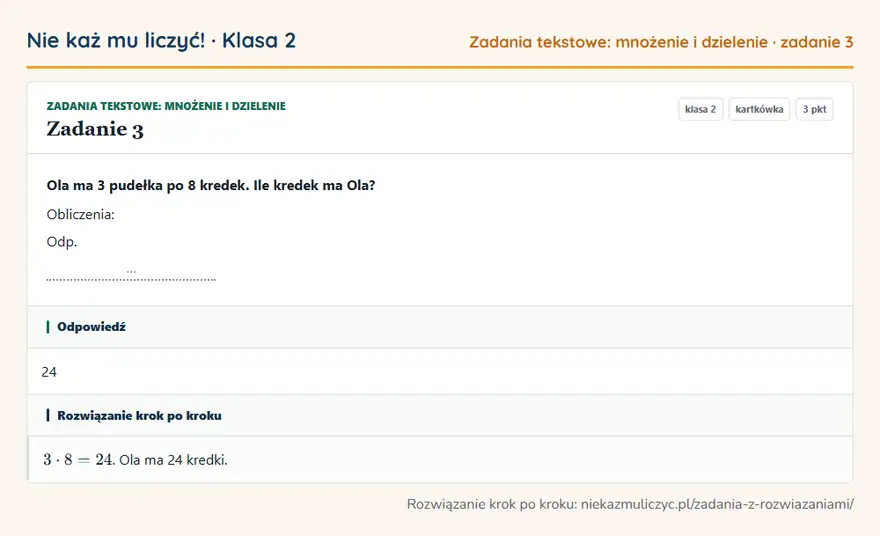The width and height of the screenshot is (880, 536).
Task: Open the niekazmuliczyc.pl/zadania-z-rozwiazaniami/ footer link
Action: [x=717, y=504]
